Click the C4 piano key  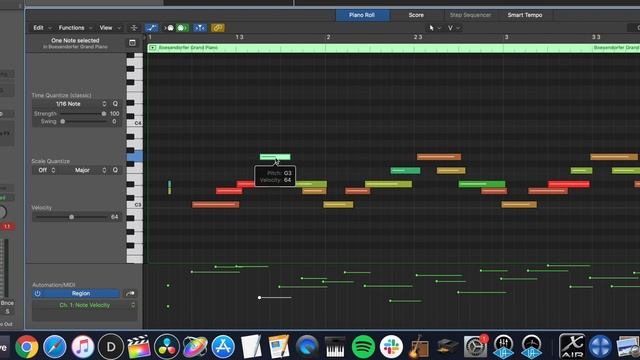(135, 123)
